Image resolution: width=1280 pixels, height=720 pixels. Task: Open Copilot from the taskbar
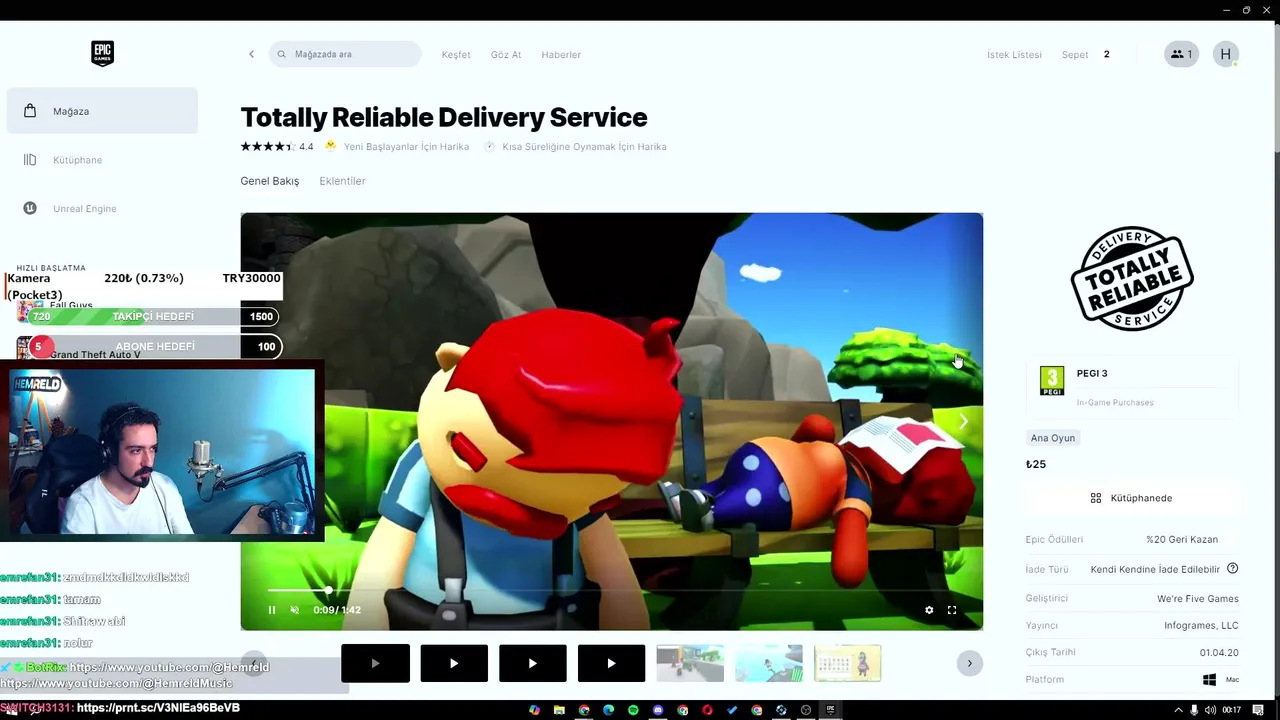(533, 710)
